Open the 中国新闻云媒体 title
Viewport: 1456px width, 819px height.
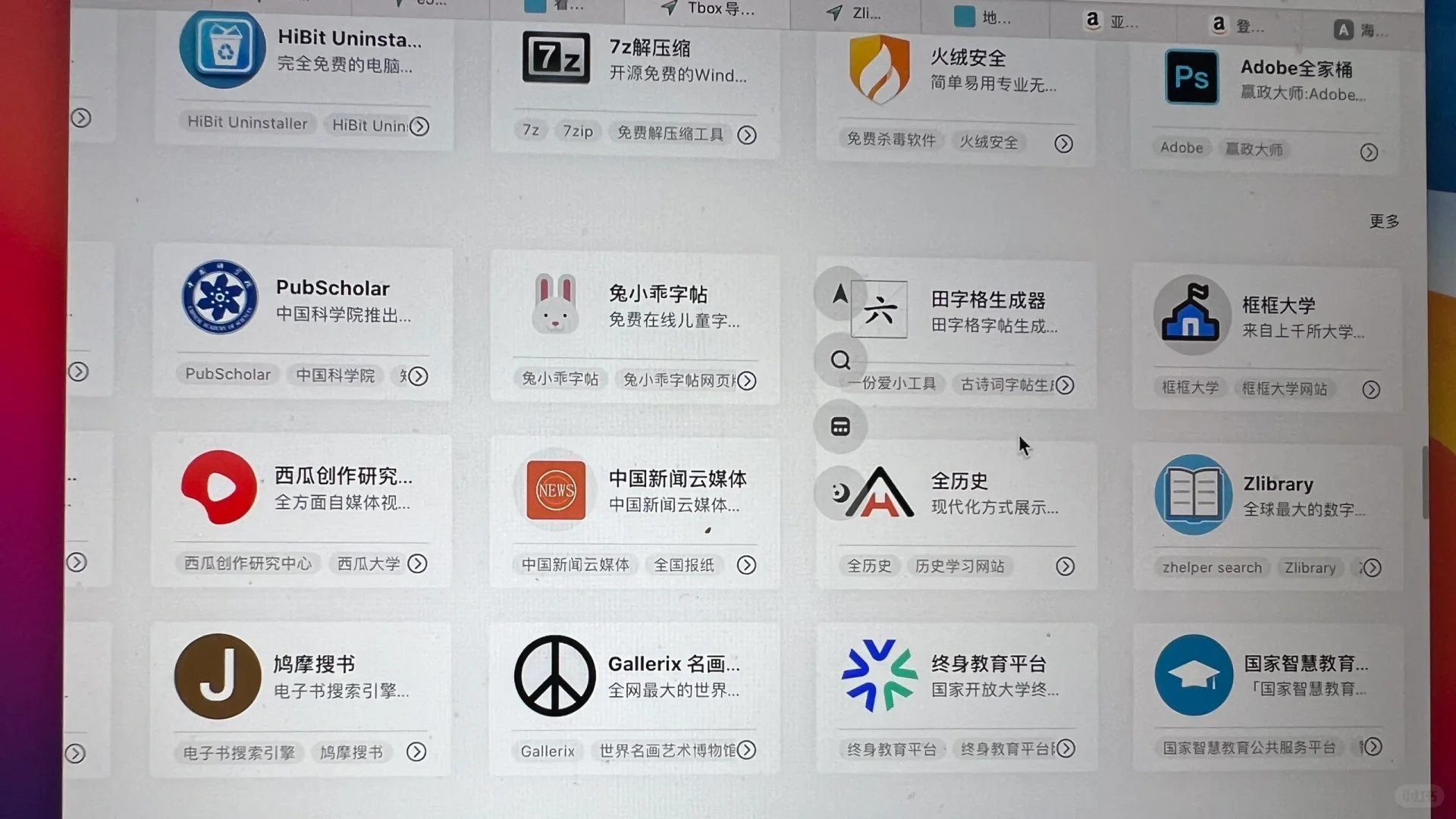[x=678, y=479]
